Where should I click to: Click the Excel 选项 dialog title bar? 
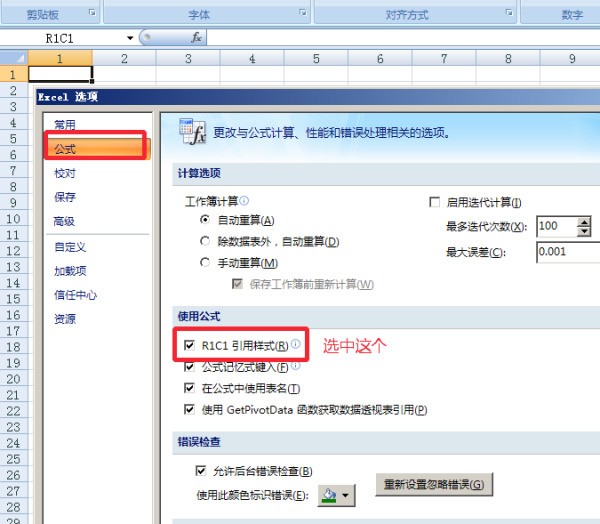tap(318, 97)
